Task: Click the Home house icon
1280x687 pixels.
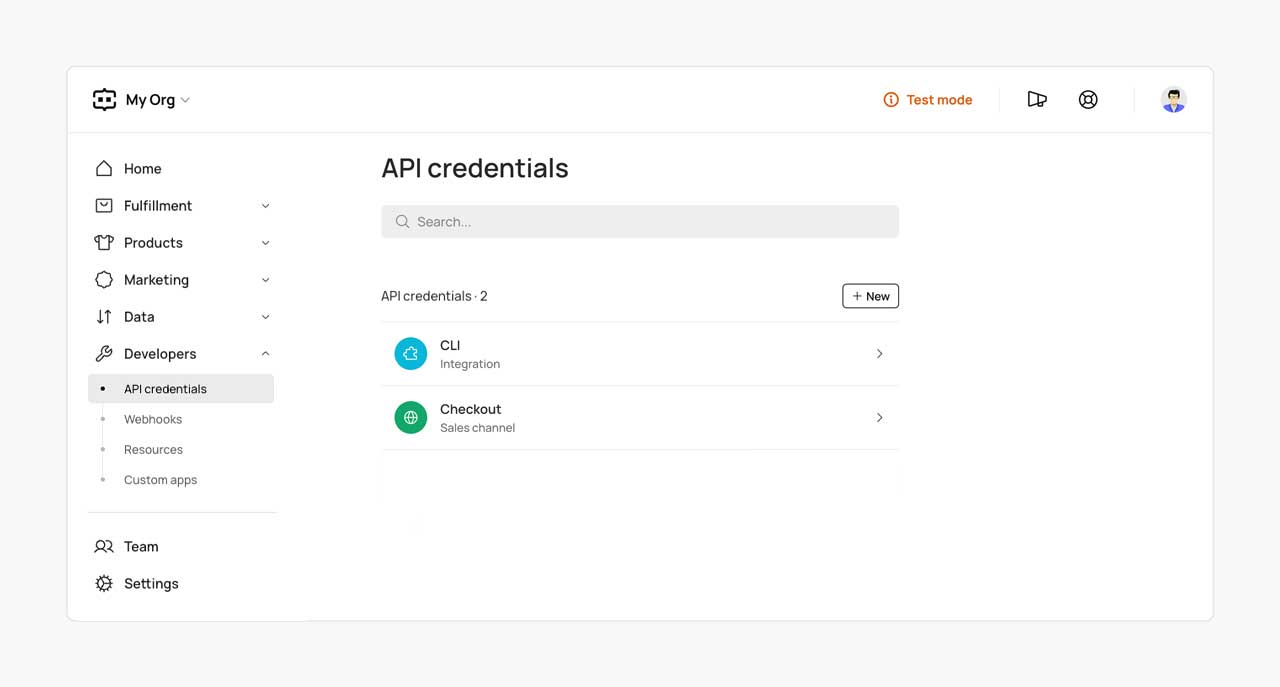Action: tap(104, 169)
